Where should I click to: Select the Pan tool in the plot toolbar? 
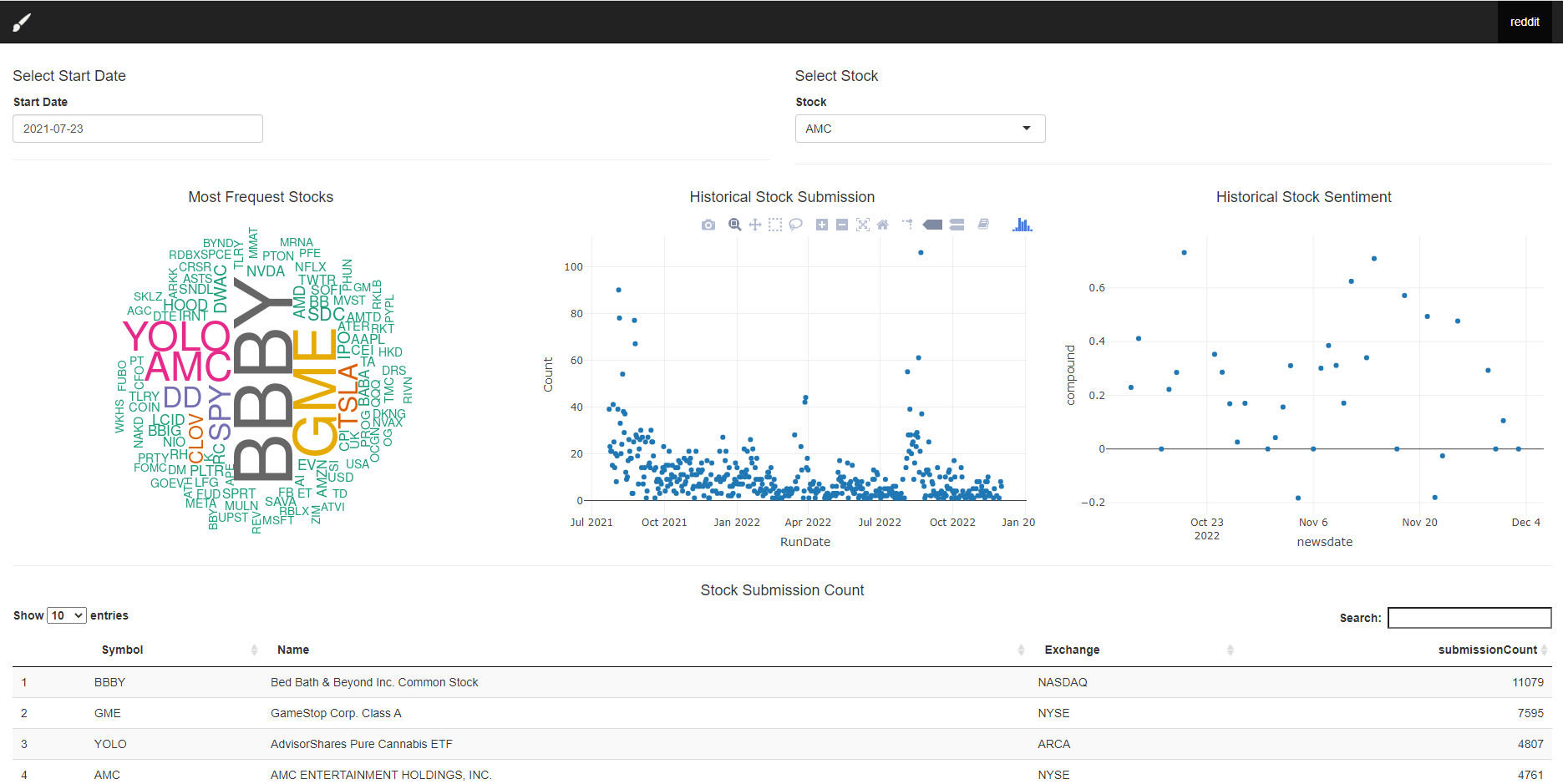tap(754, 225)
